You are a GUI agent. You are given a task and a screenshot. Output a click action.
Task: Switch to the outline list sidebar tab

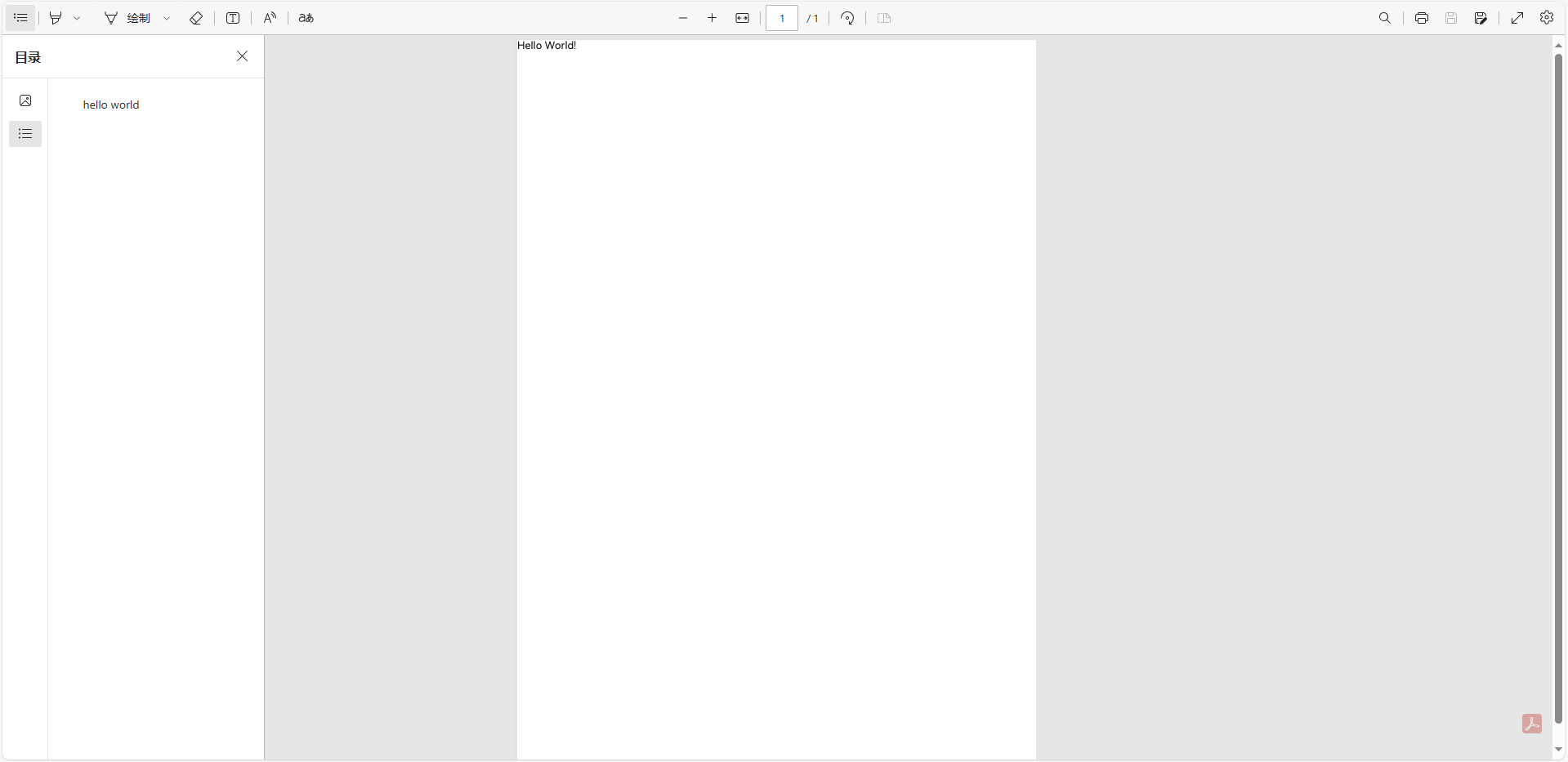(25, 134)
